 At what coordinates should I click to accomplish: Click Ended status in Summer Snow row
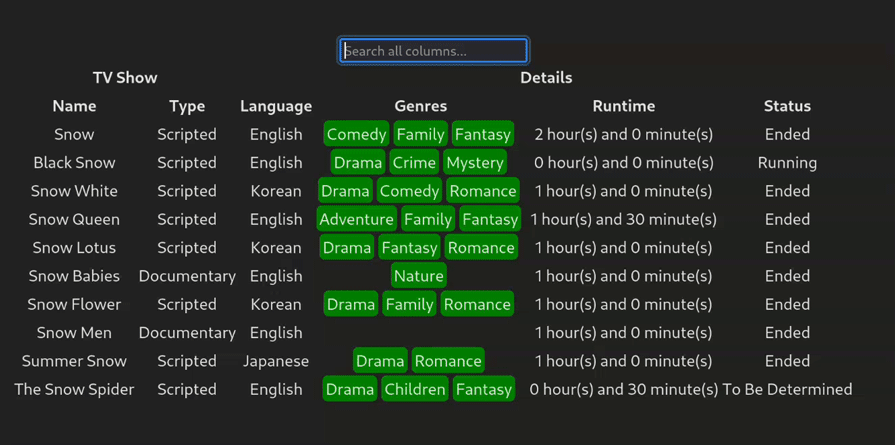787,361
